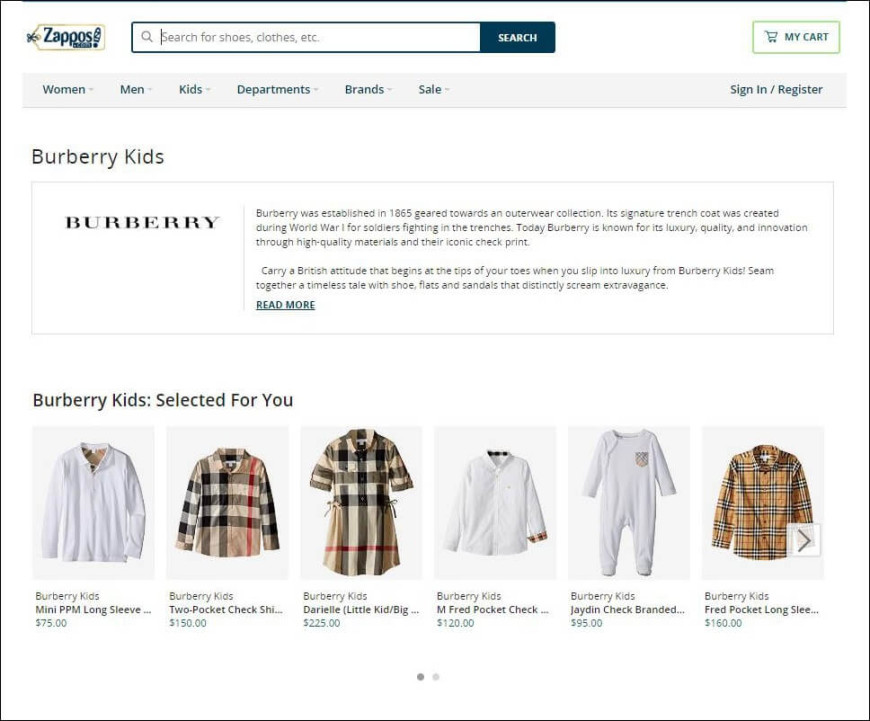
Task: Click the Zappos logo
Action: coord(65,37)
